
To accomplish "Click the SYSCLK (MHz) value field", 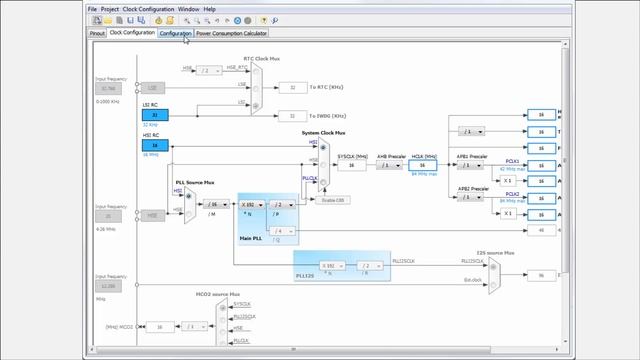I will pyautogui.click(x=352, y=165).
